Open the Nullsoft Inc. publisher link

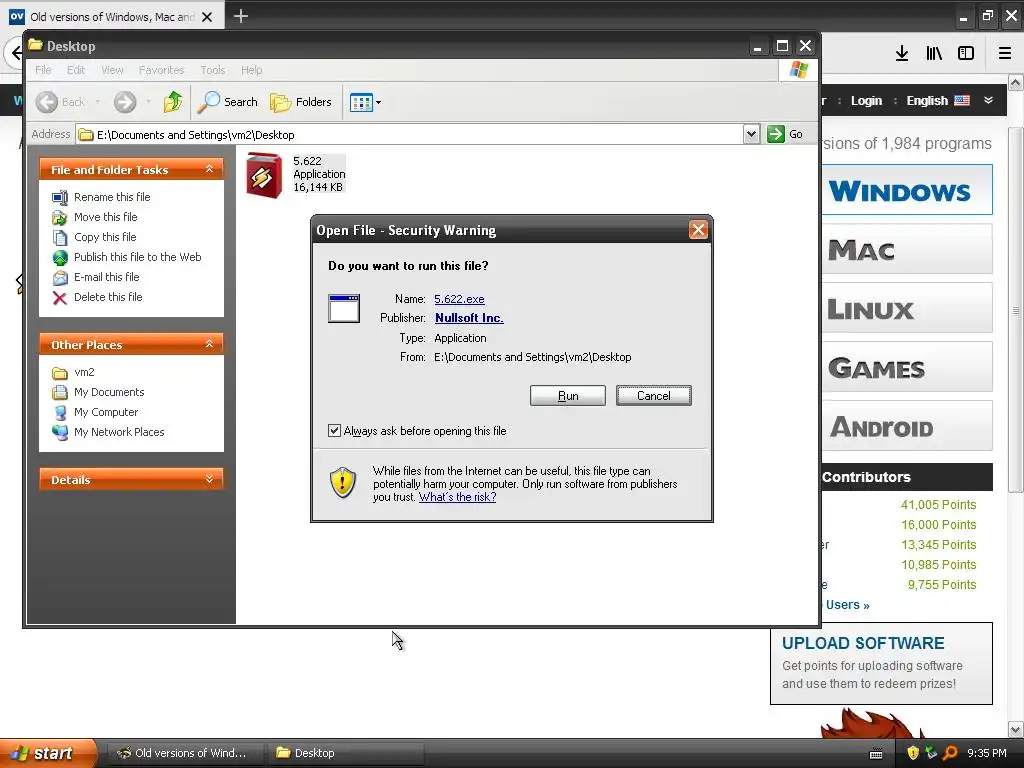(x=469, y=318)
